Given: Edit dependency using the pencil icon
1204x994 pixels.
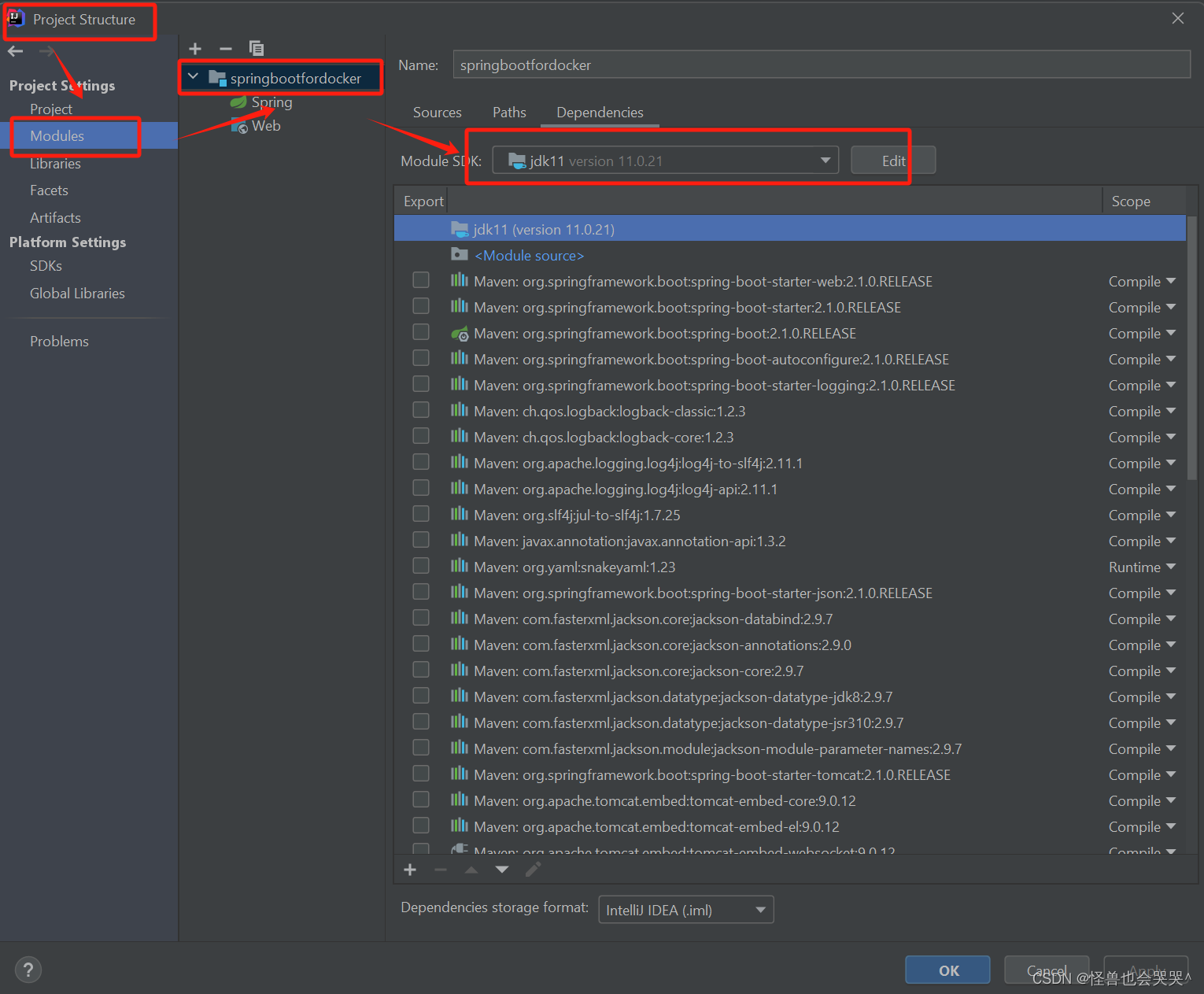Looking at the screenshot, I should 533,869.
